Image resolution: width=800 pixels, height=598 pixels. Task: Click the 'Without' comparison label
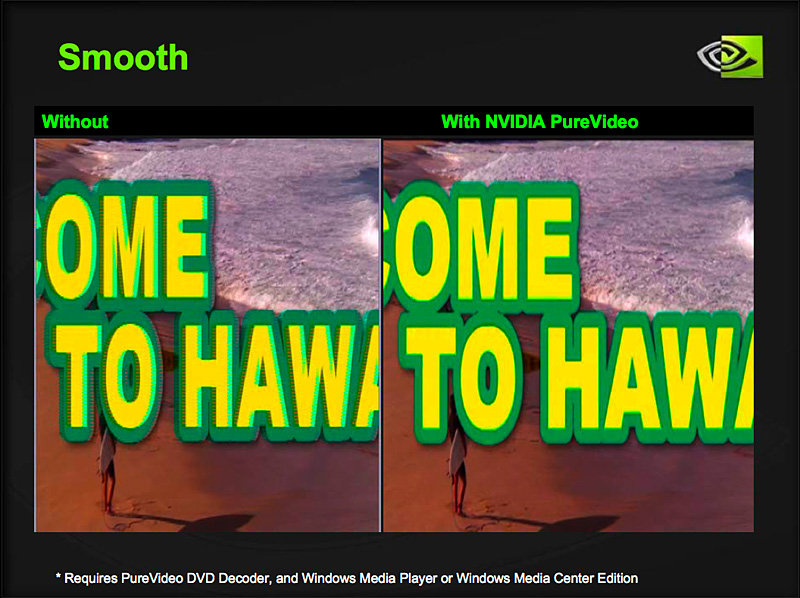[75, 121]
